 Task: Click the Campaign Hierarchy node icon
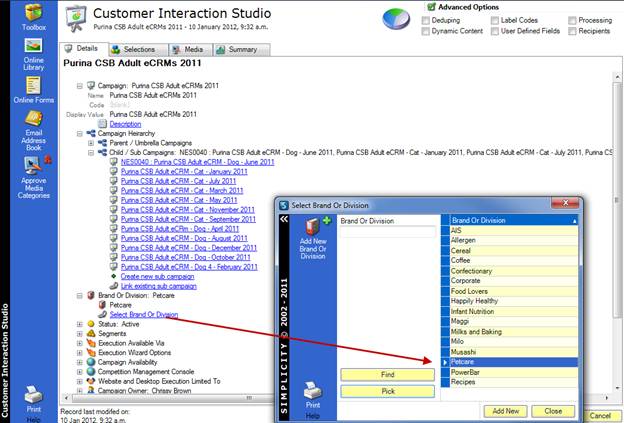click(x=91, y=133)
